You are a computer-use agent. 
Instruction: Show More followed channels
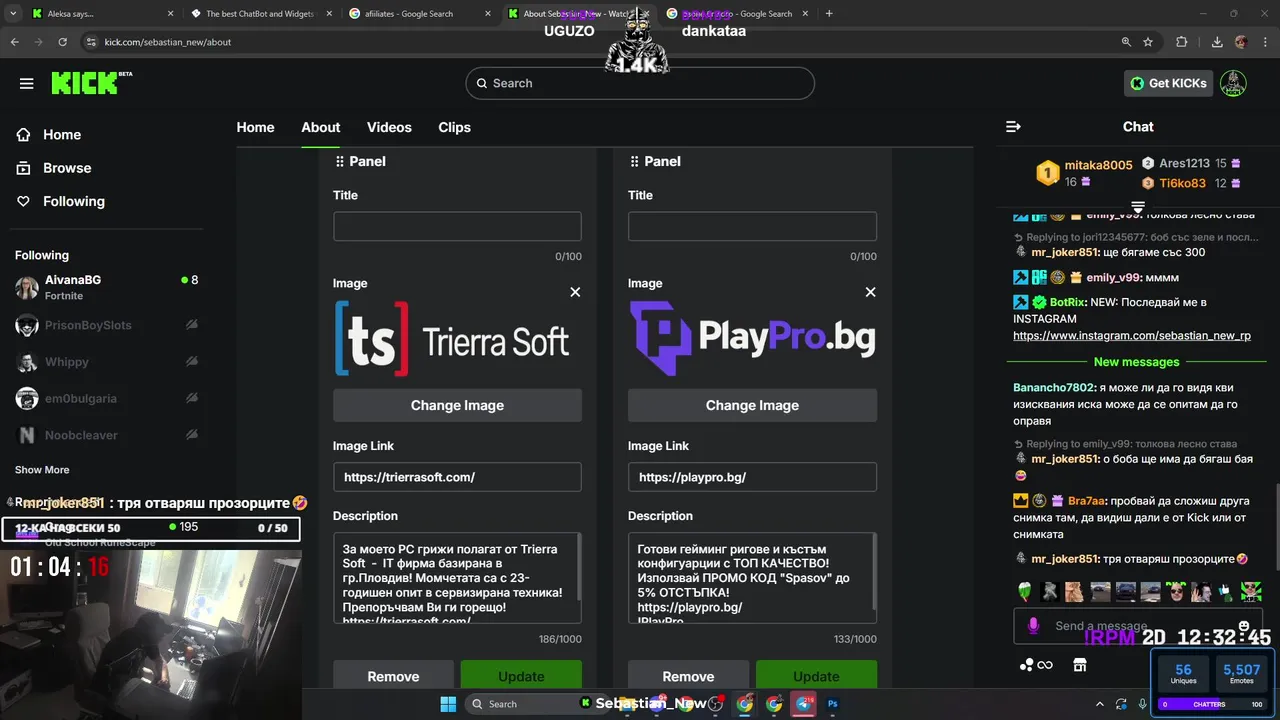(x=42, y=470)
